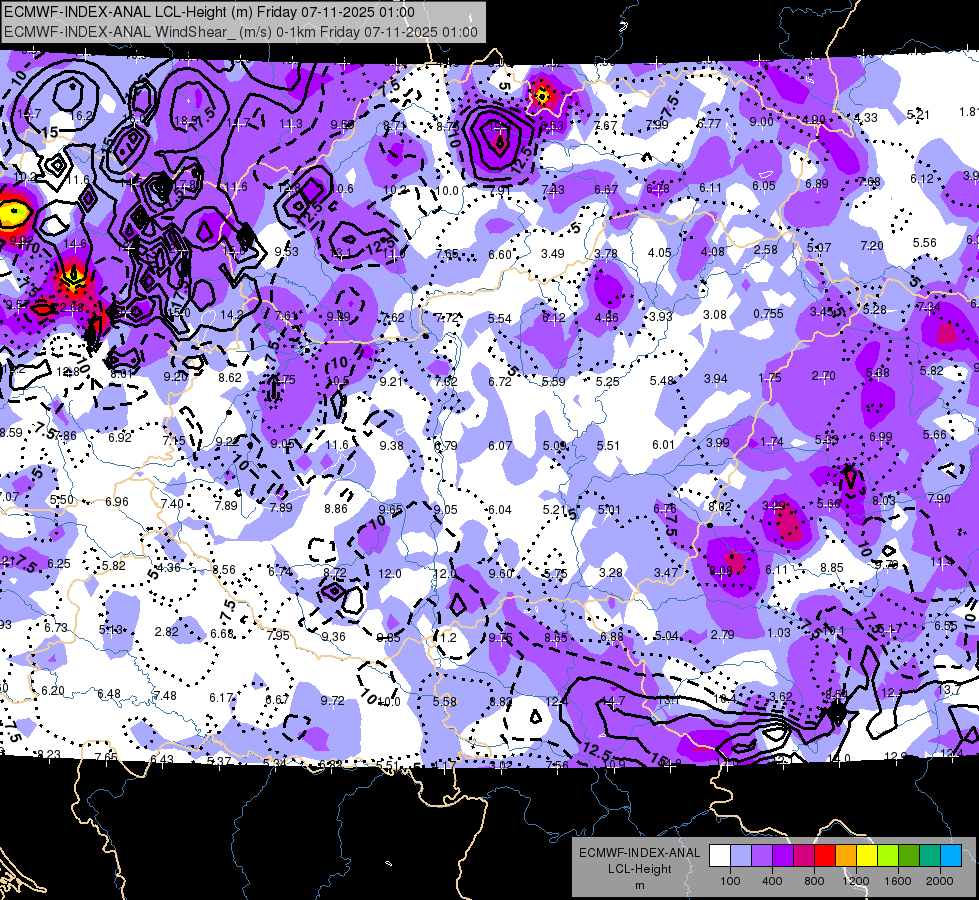Screen dimensions: 979x900
Task: Click the map value 2.79
Action: tap(722, 635)
